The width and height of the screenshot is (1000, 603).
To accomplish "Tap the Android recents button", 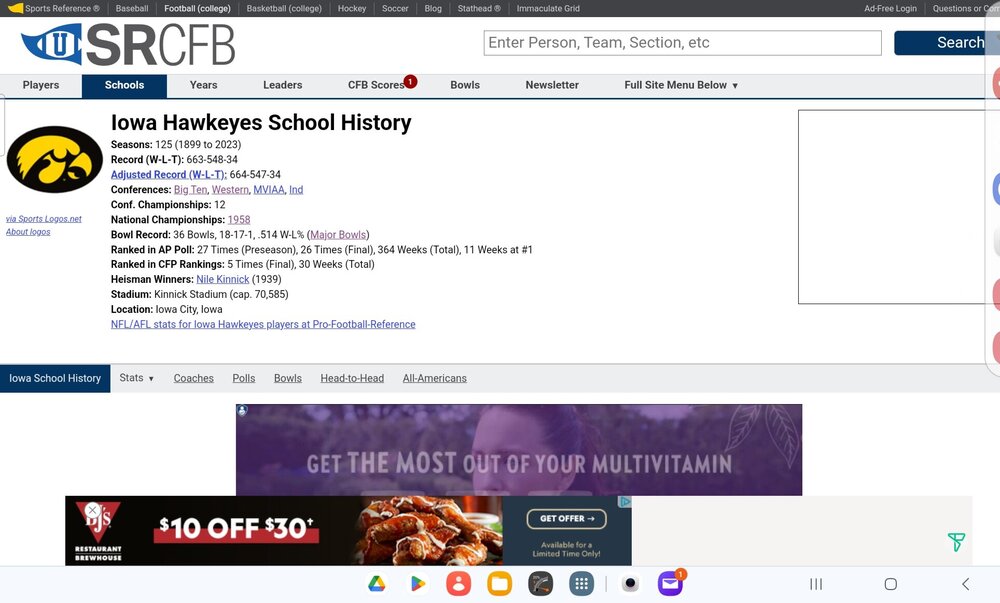I will 816,584.
